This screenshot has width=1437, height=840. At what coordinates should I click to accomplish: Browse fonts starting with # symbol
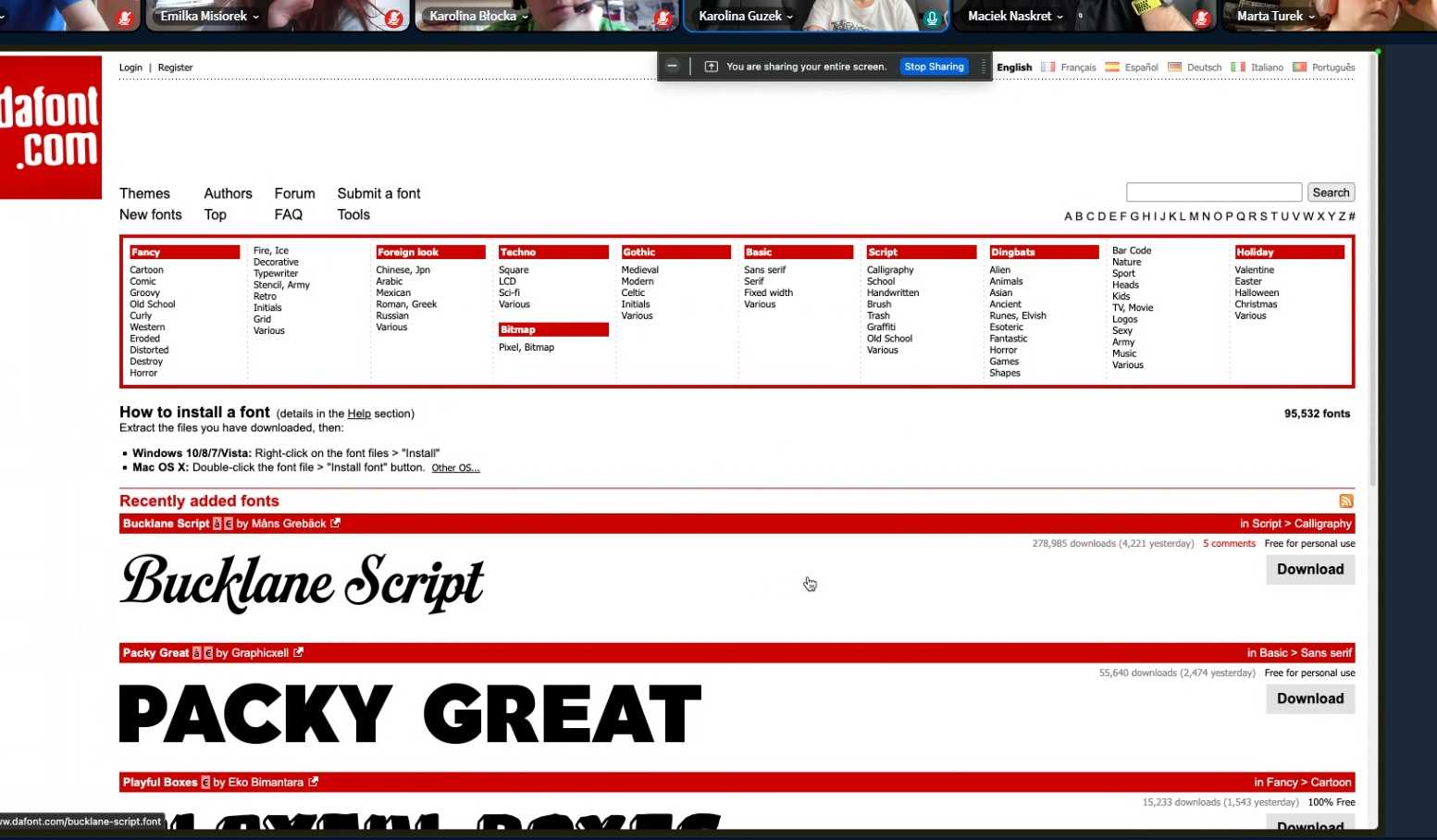(1352, 216)
